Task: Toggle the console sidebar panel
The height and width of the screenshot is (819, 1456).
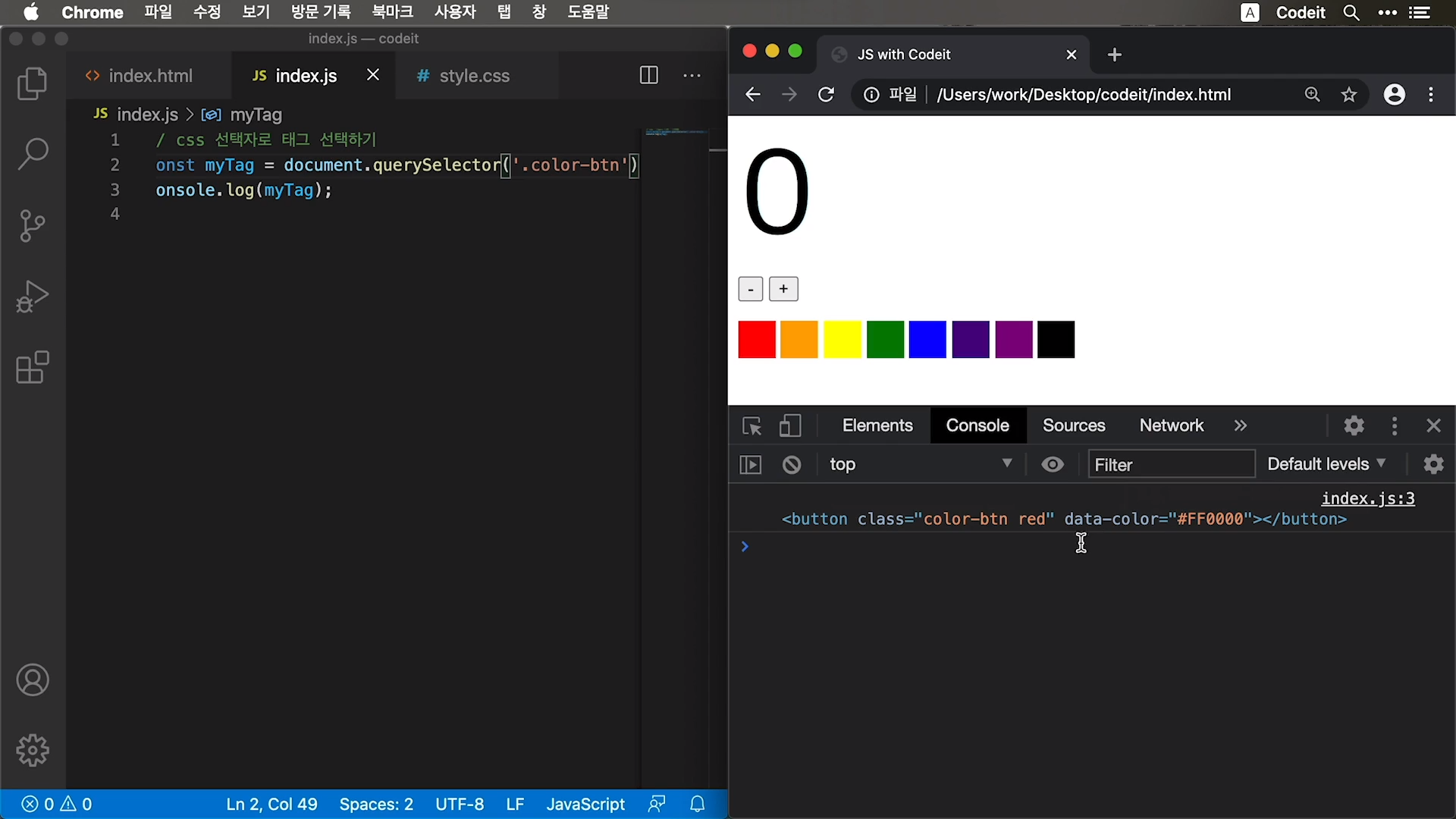Action: [750, 465]
